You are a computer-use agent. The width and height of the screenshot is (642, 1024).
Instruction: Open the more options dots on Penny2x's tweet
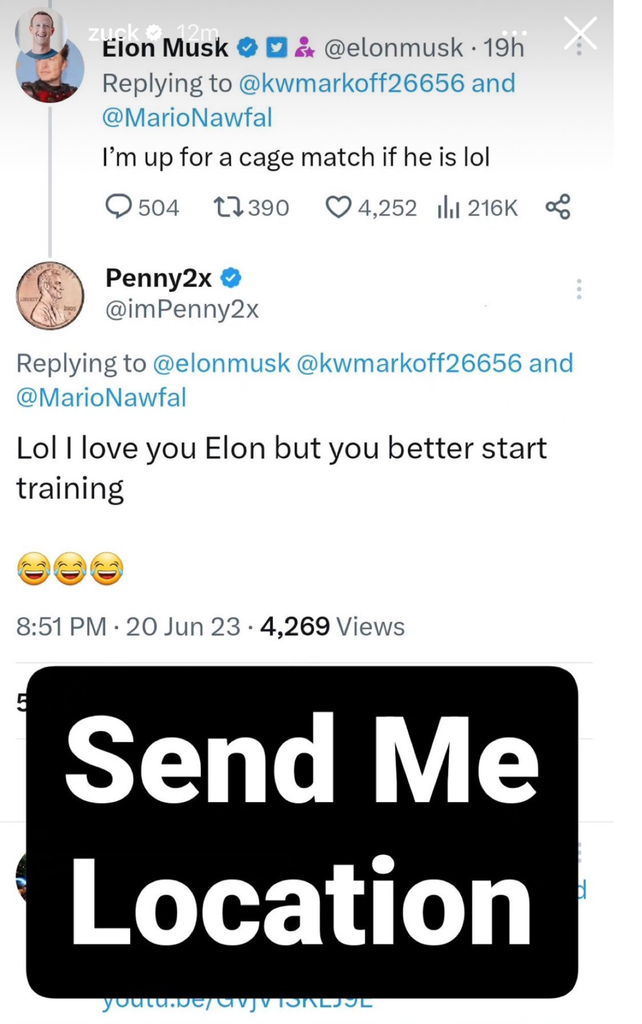578,290
